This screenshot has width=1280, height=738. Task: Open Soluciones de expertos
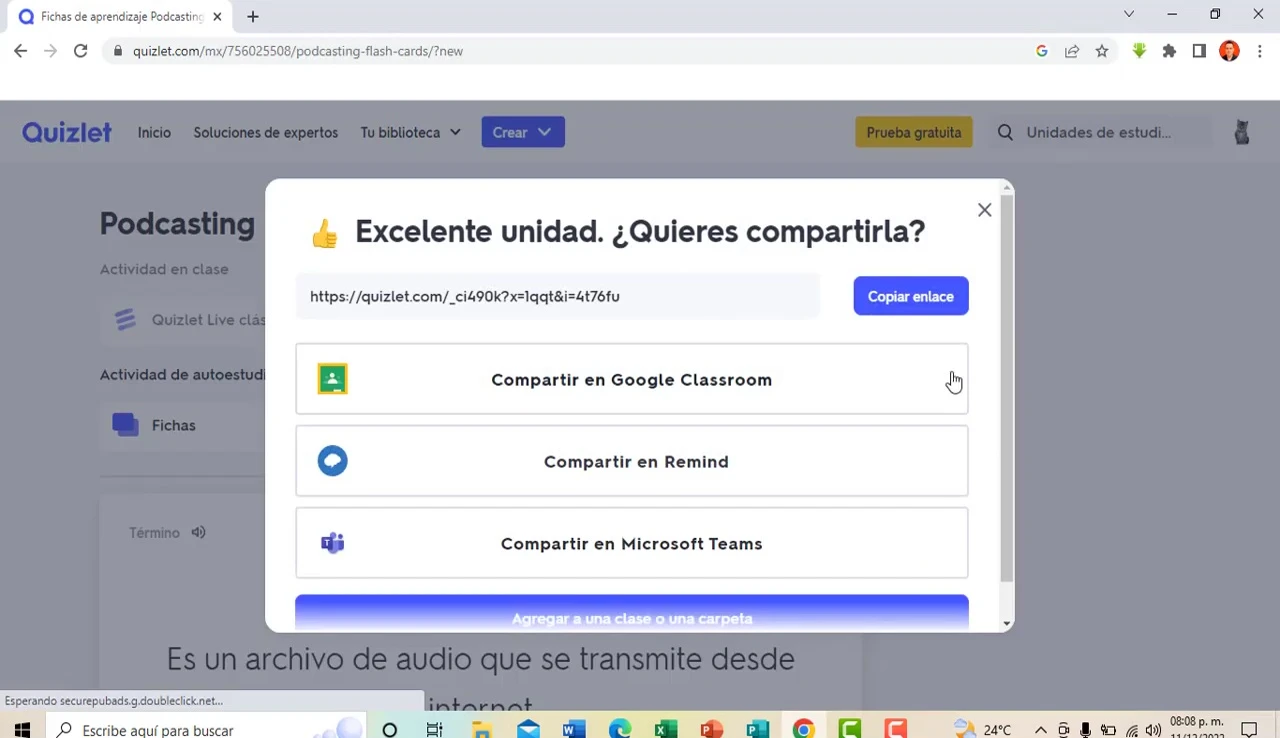click(x=266, y=132)
